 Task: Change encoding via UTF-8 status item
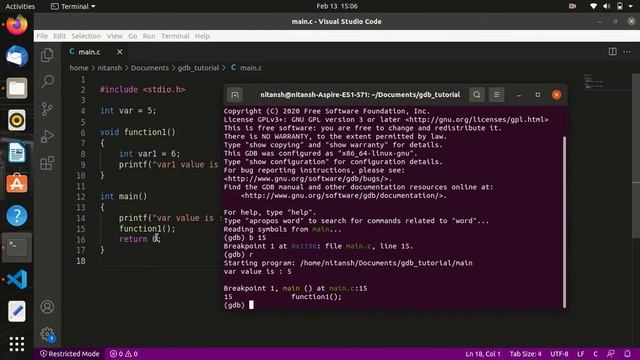pos(559,354)
